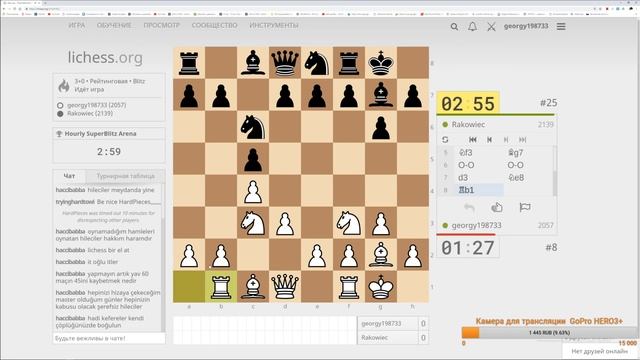Image resolution: width=640 pixels, height=360 pixels.
Task: Select the white bishop on c1
Action: click(x=253, y=287)
